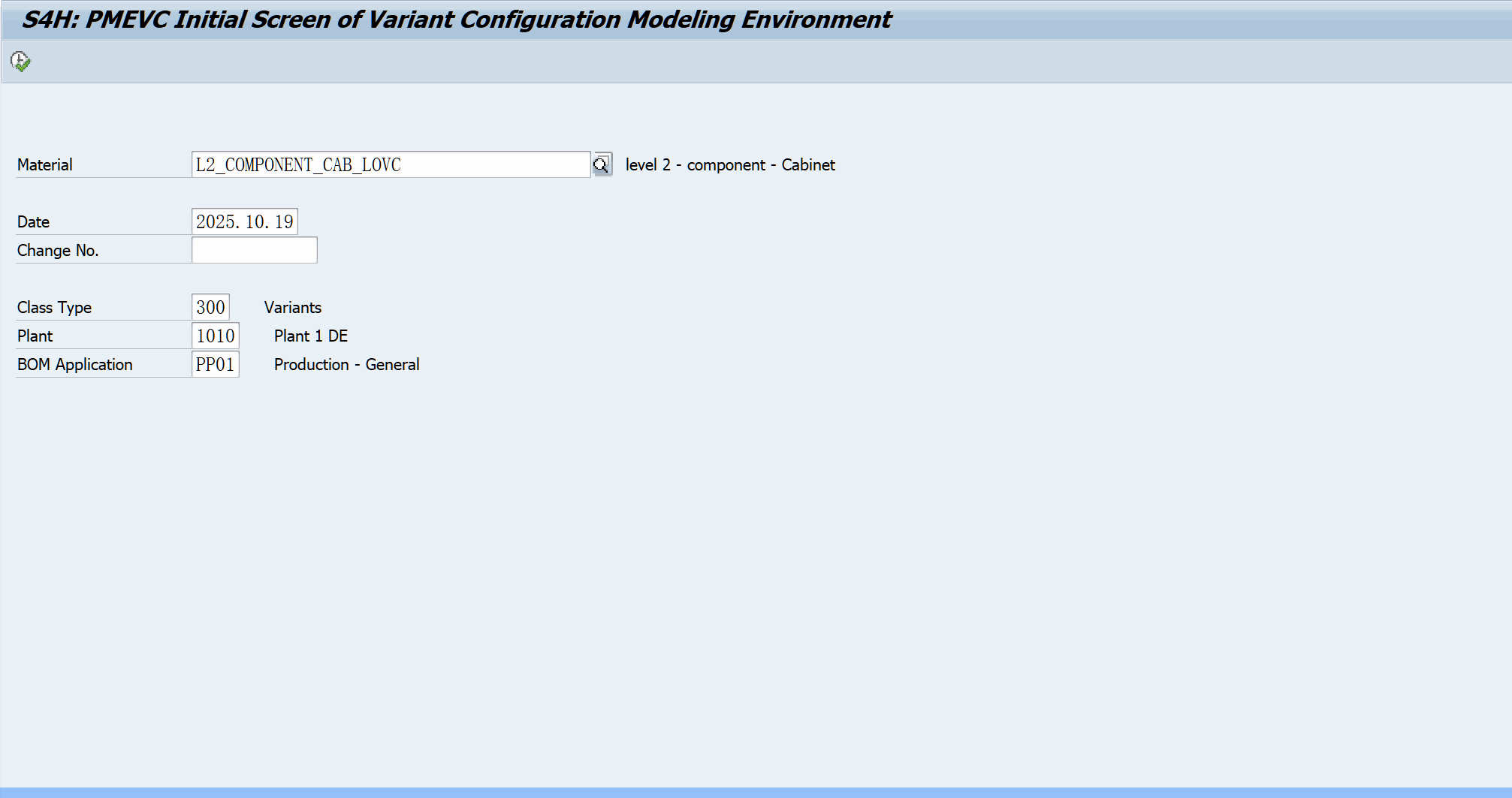Open the Material search help icon
Screen dimensions: 1512x798
coord(602,164)
